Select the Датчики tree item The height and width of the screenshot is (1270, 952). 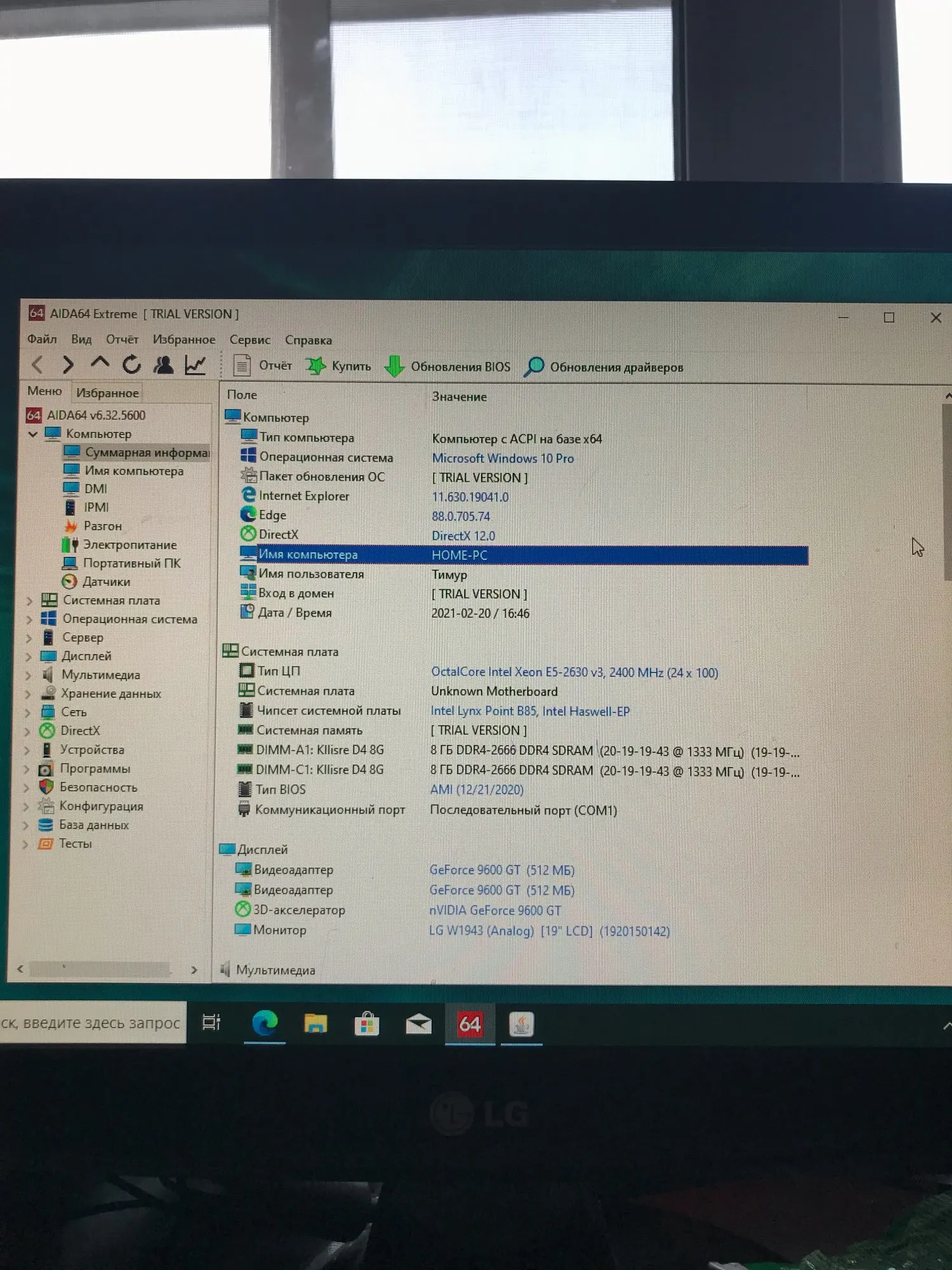click(x=96, y=582)
